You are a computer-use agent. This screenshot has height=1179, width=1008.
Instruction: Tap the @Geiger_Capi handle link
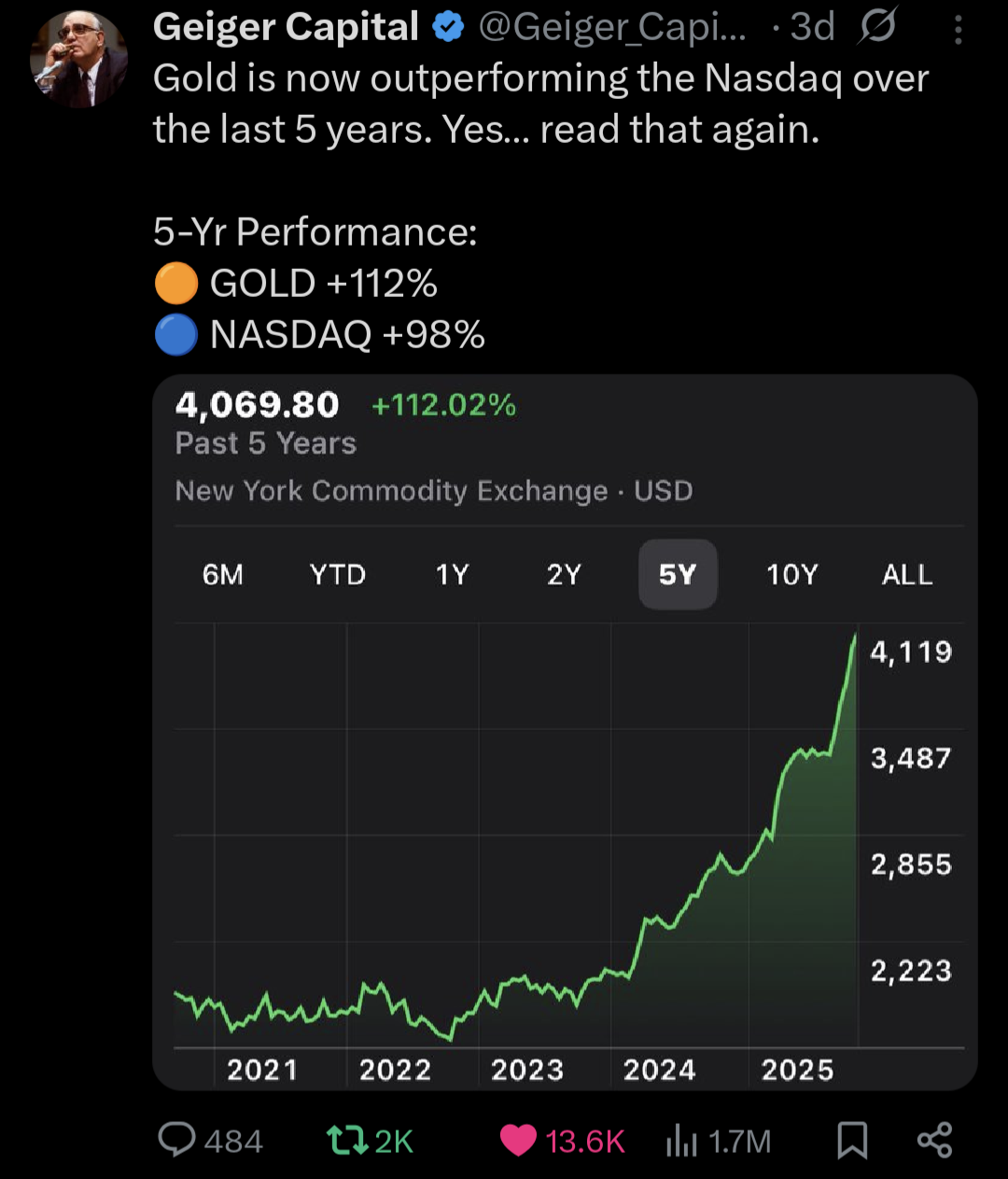(612, 29)
